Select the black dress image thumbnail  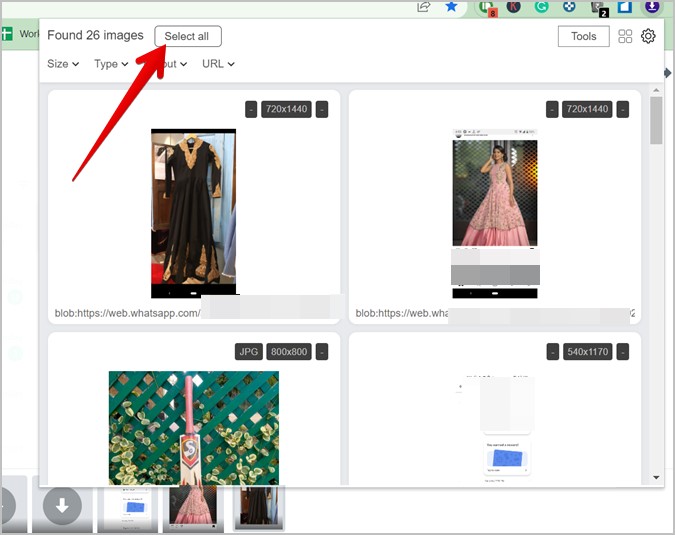pyautogui.click(x=193, y=213)
